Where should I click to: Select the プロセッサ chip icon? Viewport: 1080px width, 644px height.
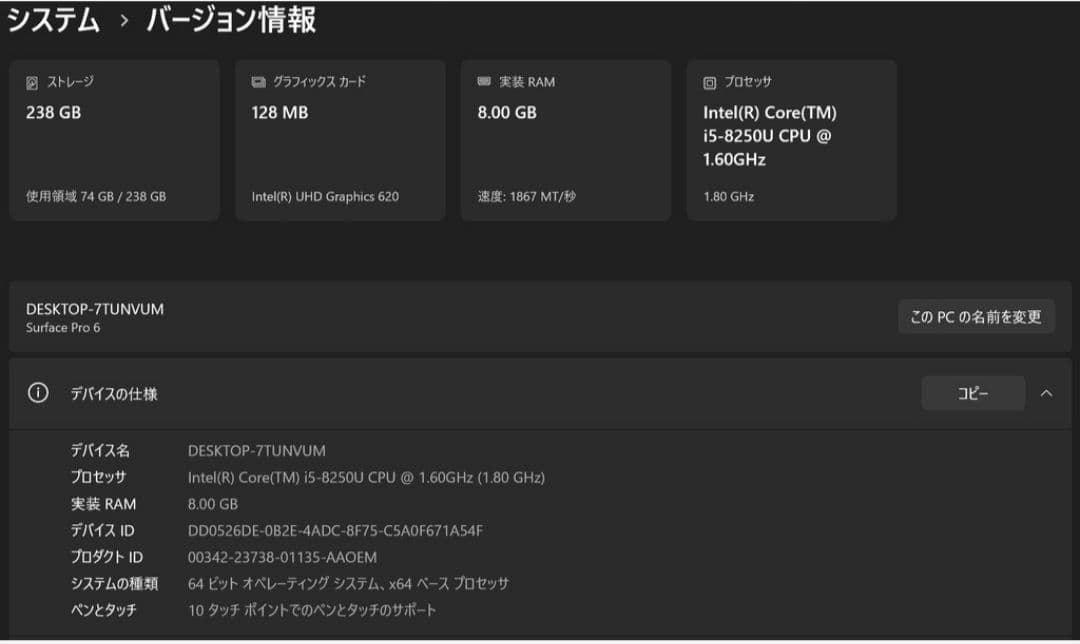click(x=712, y=82)
